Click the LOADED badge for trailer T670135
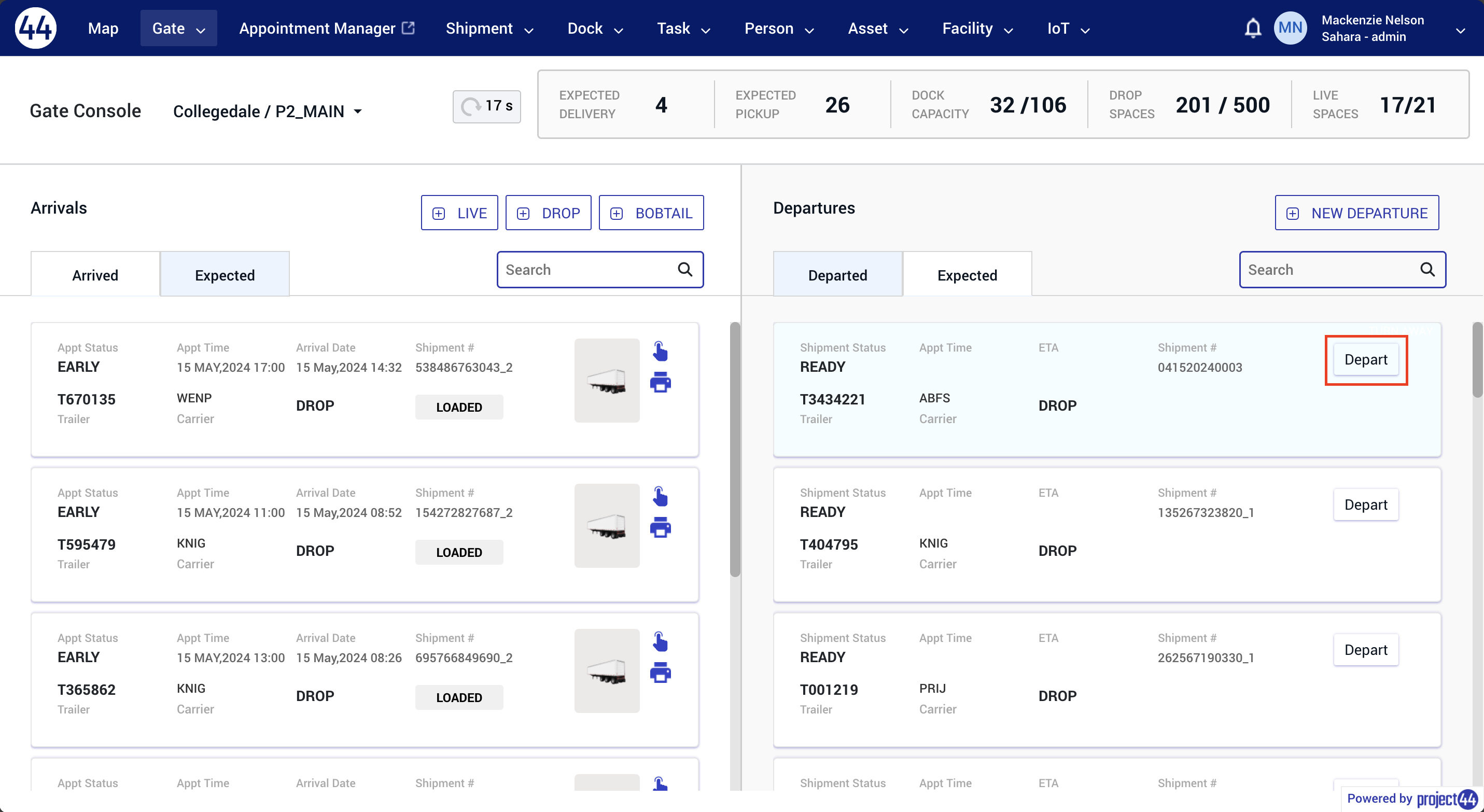This screenshot has width=1484, height=812. point(459,407)
